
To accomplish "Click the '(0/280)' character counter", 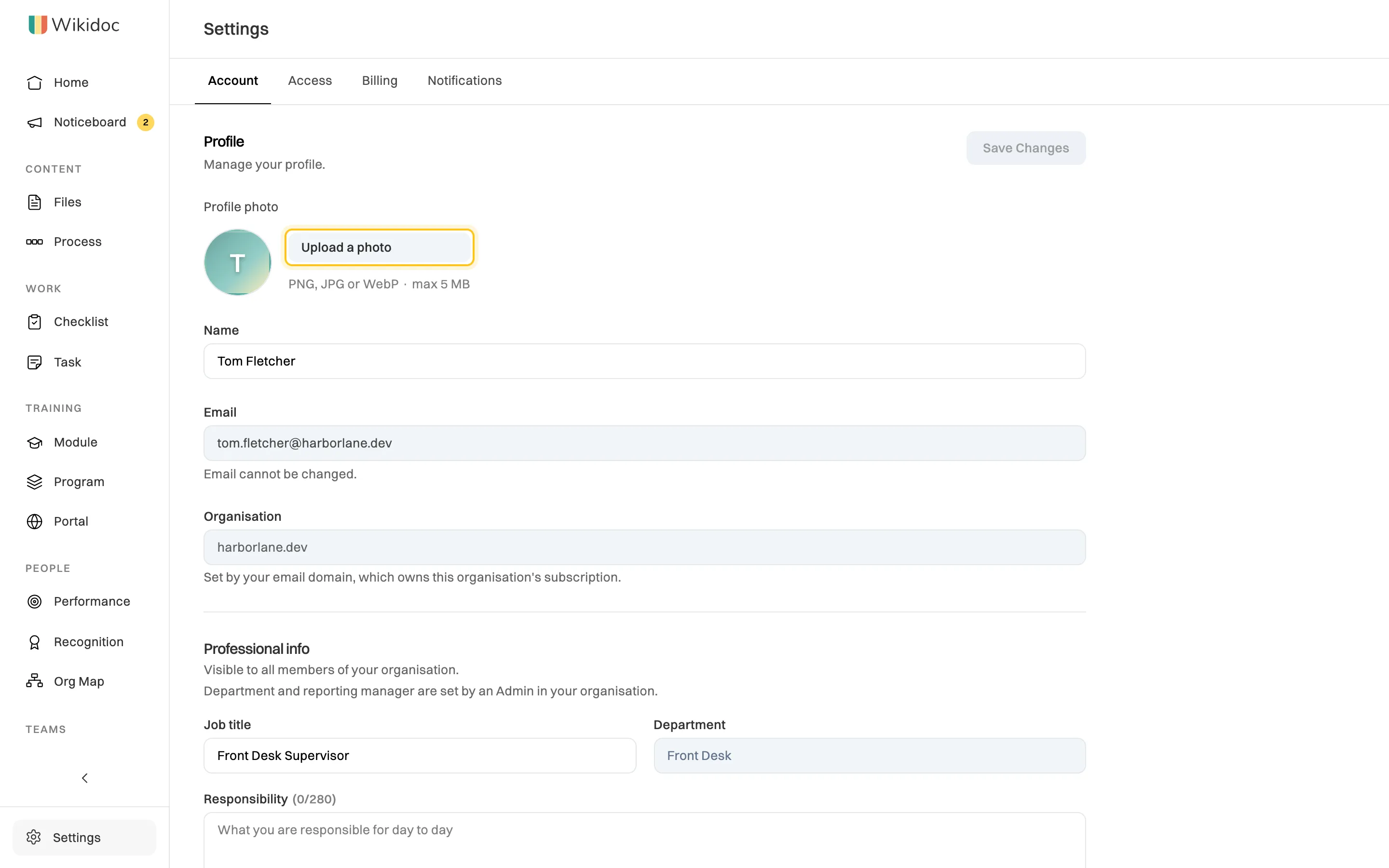I will coord(314,799).
